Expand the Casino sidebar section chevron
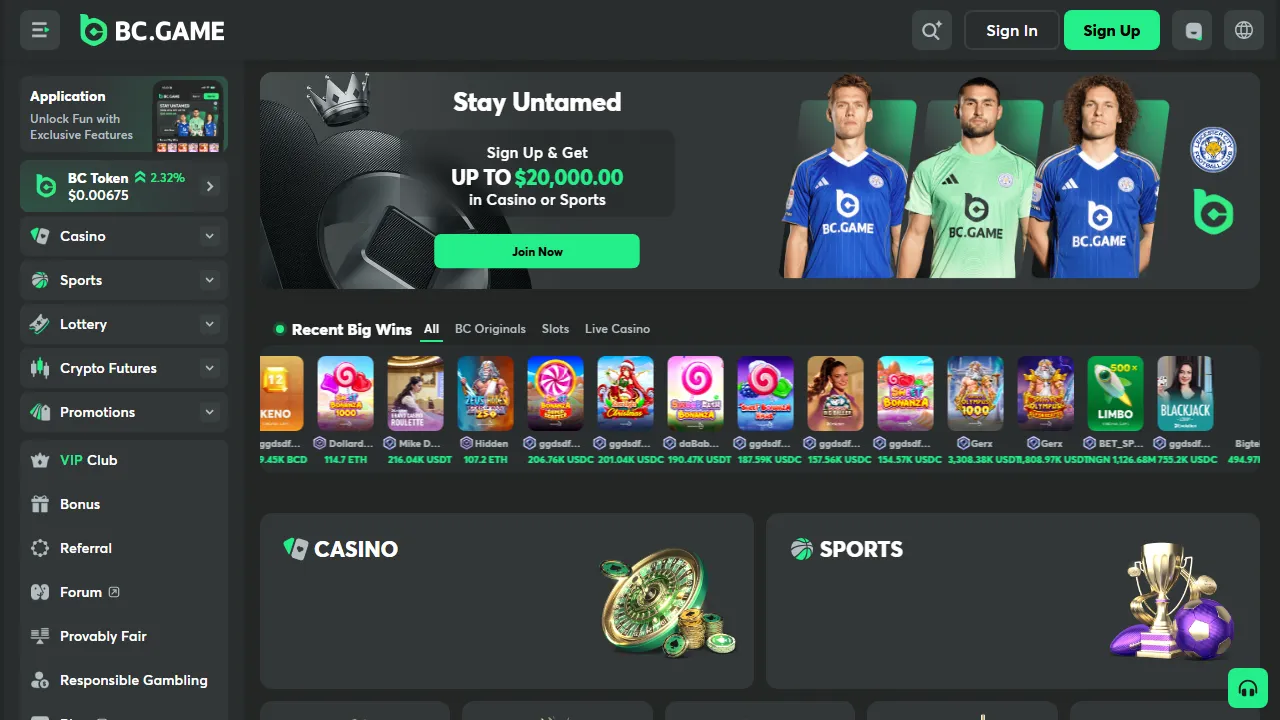The height and width of the screenshot is (720, 1280). coord(209,236)
